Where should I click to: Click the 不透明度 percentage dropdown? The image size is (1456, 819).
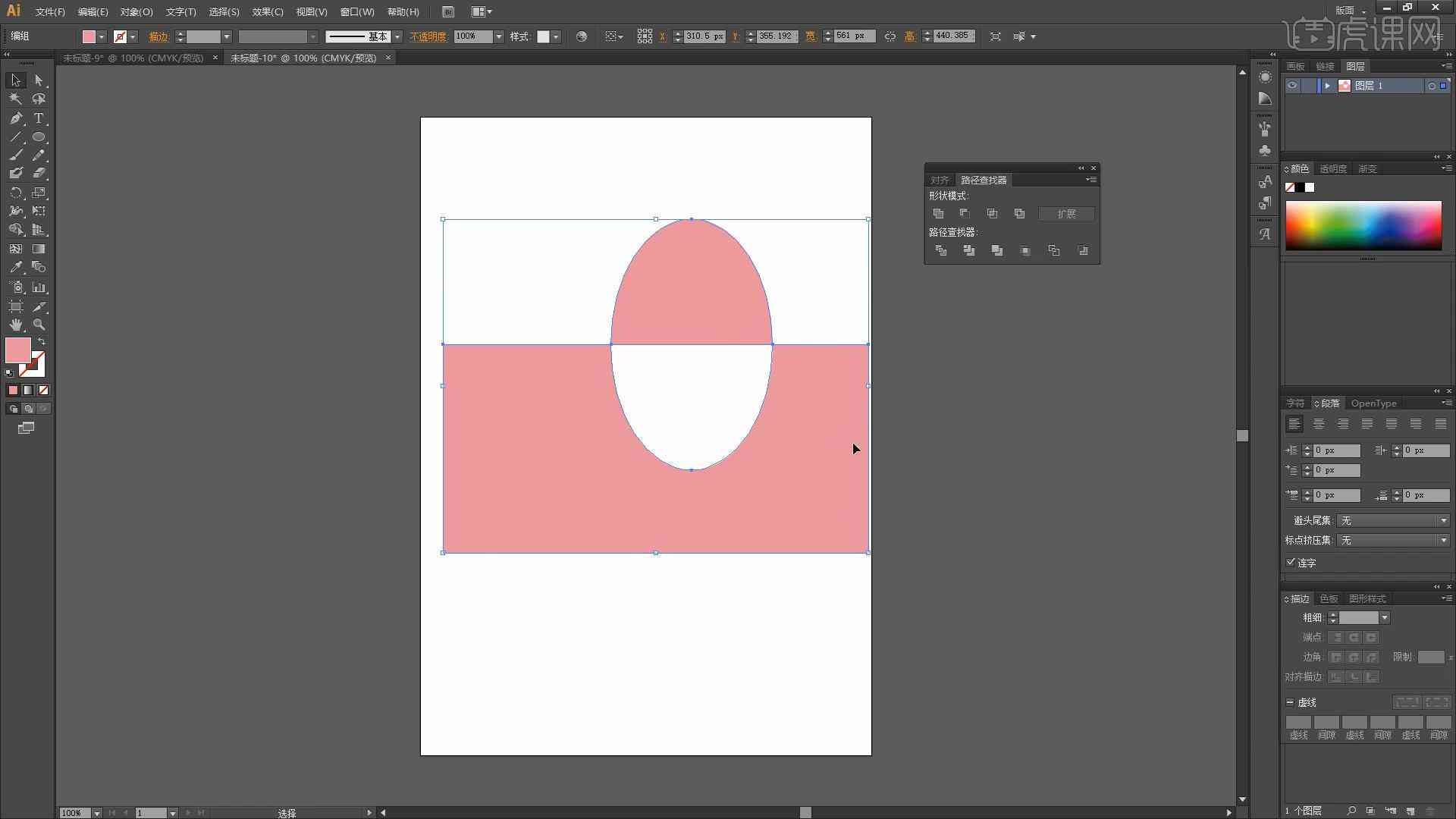click(x=499, y=37)
